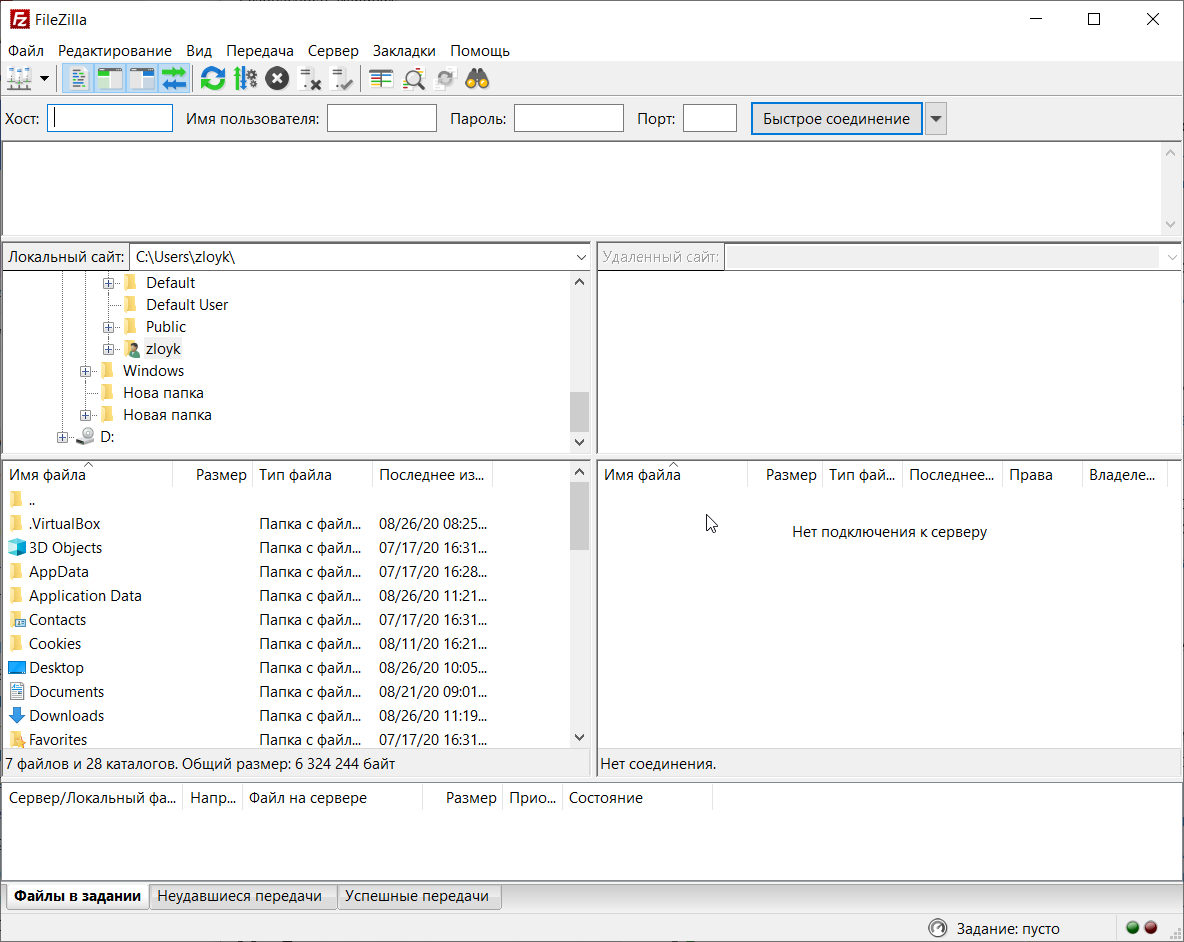The height and width of the screenshot is (942, 1184).
Task: Expand the Default folder tree node
Action: coord(109,283)
